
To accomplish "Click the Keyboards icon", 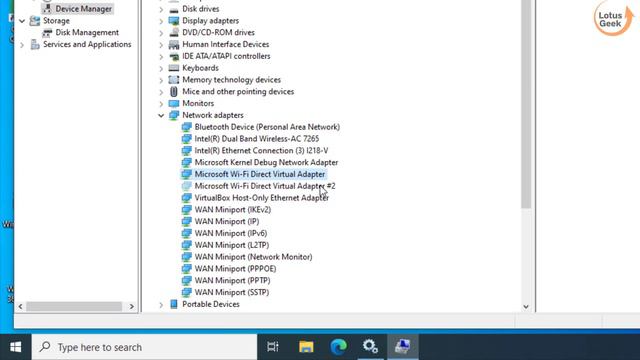I will point(174,68).
